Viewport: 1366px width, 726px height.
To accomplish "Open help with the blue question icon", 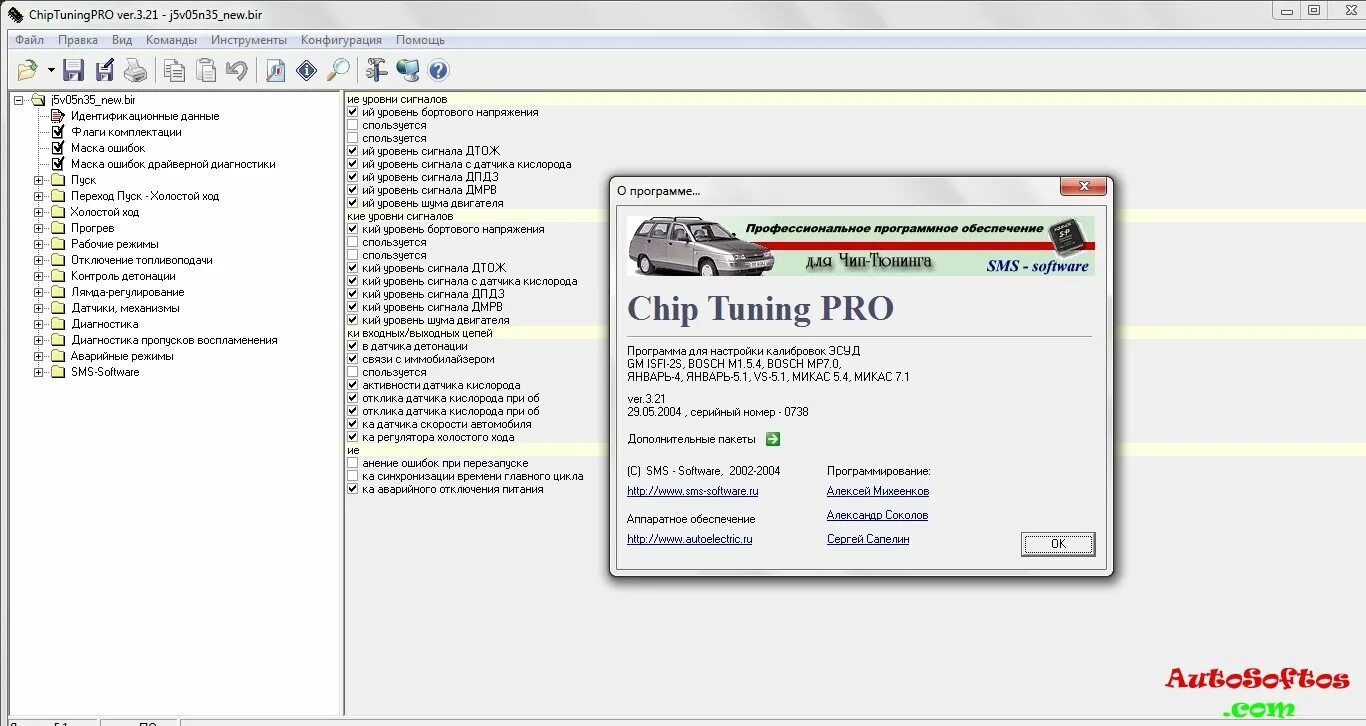I will (x=438, y=70).
